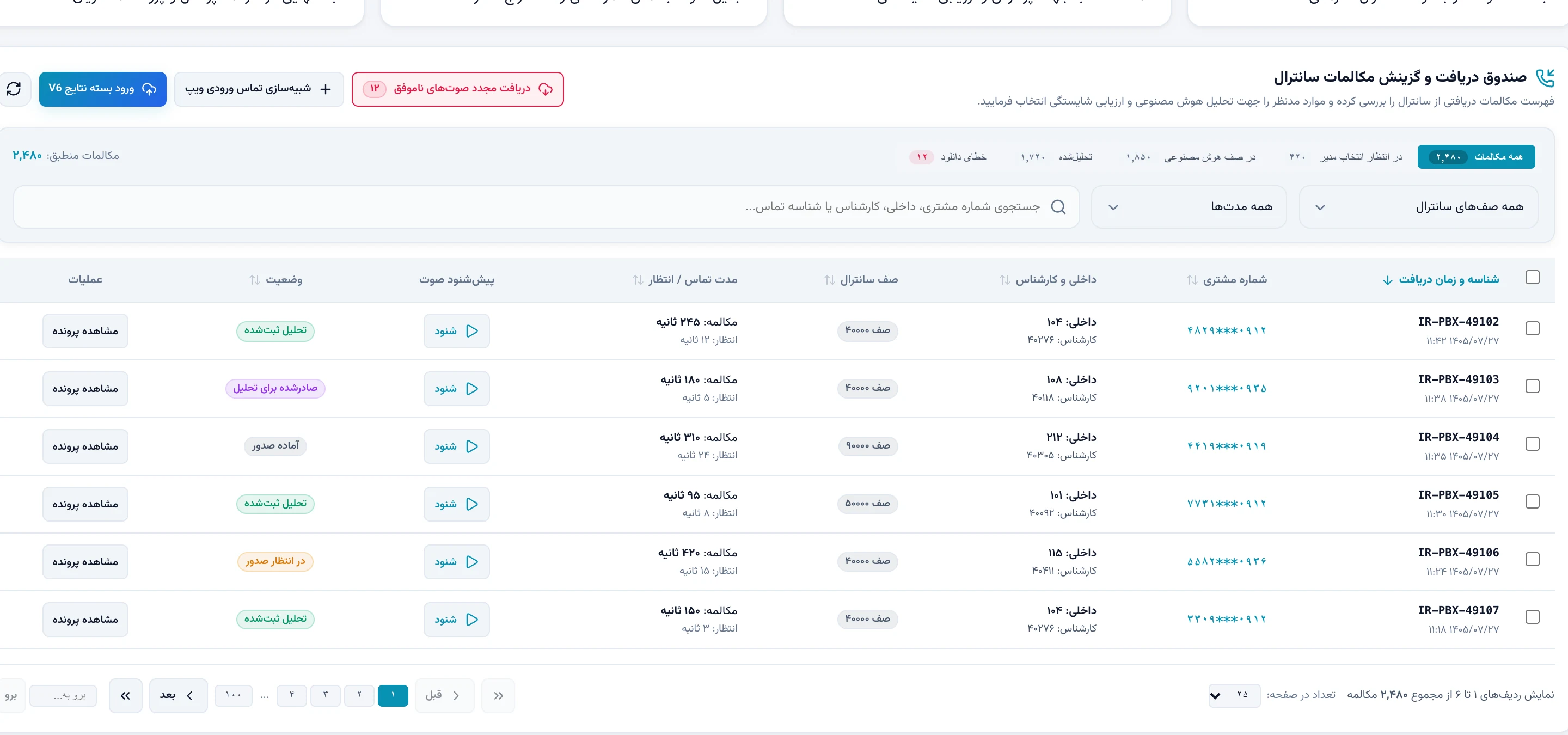This screenshot has height=735, width=1568.
Task: Play audio preview for IR-PBX-49103
Action: pyautogui.click(x=457, y=389)
